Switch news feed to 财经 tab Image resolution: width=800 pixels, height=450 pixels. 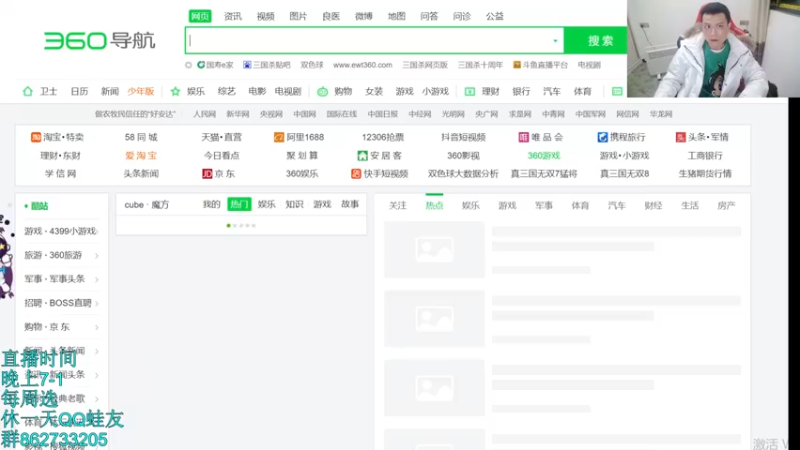[x=653, y=206]
